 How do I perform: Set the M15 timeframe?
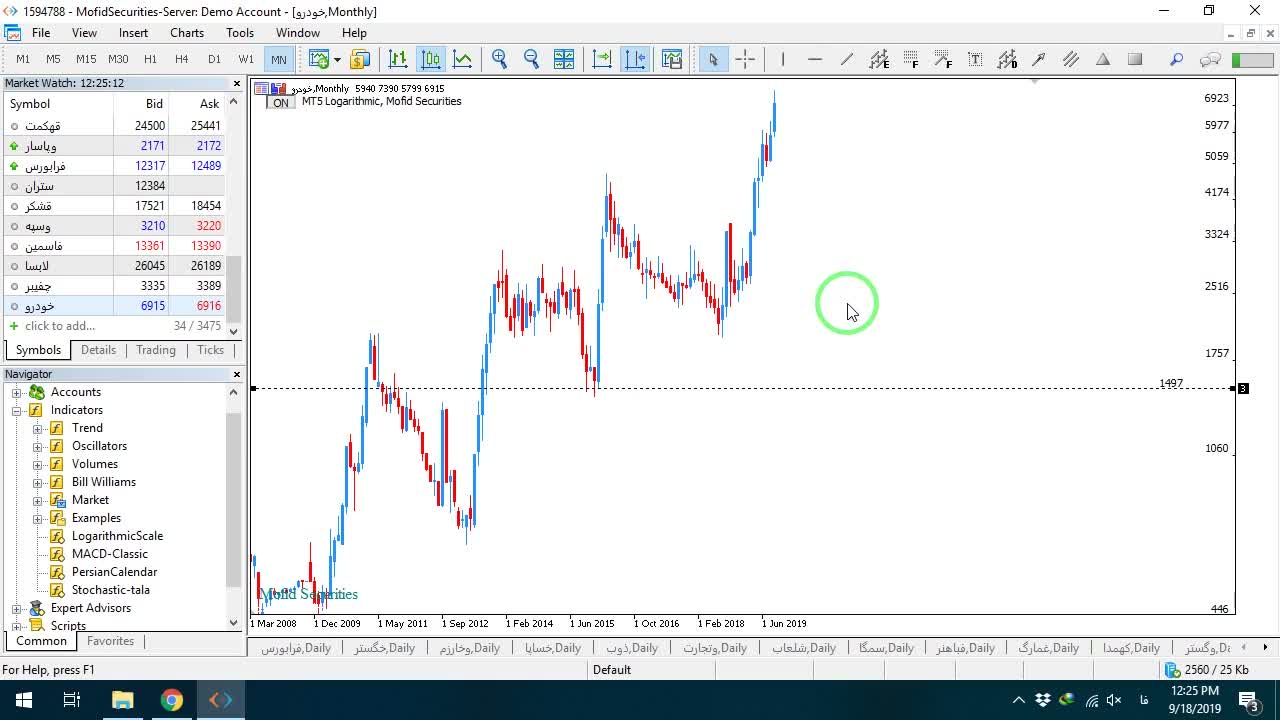point(86,59)
